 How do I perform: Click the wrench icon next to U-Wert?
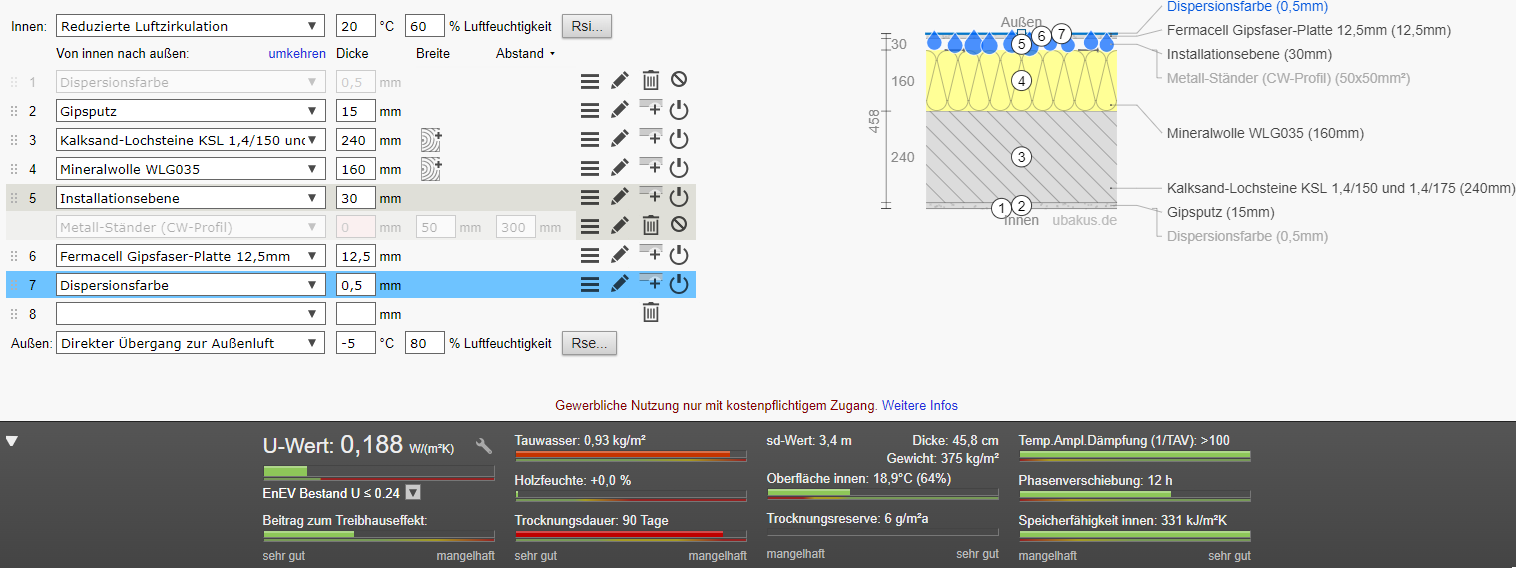pyautogui.click(x=484, y=446)
